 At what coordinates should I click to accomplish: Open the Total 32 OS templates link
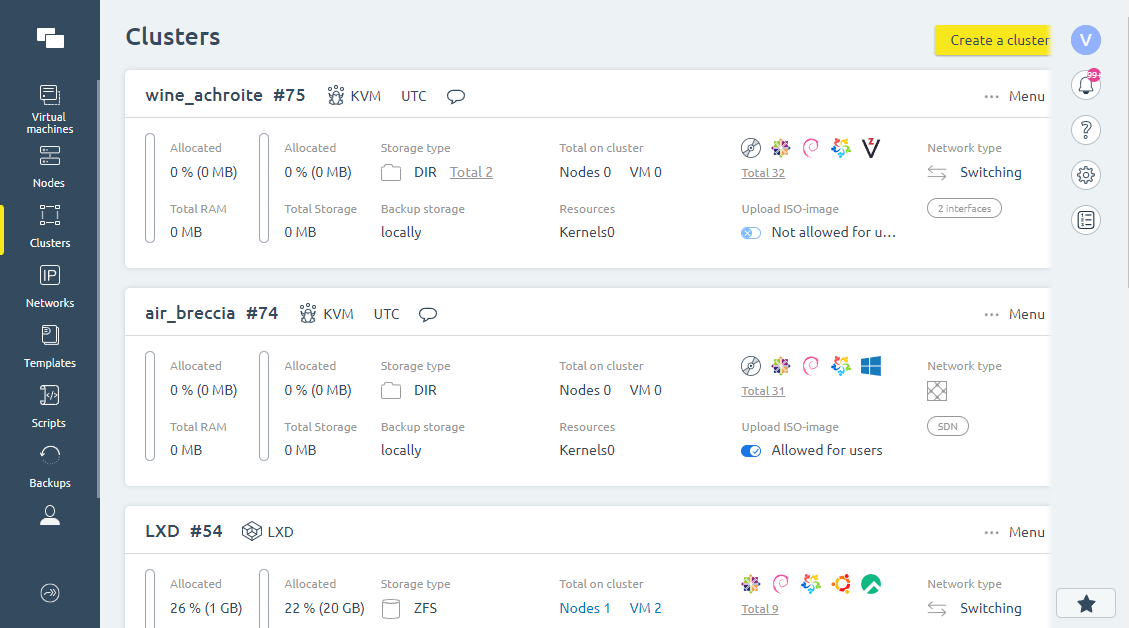pos(763,173)
